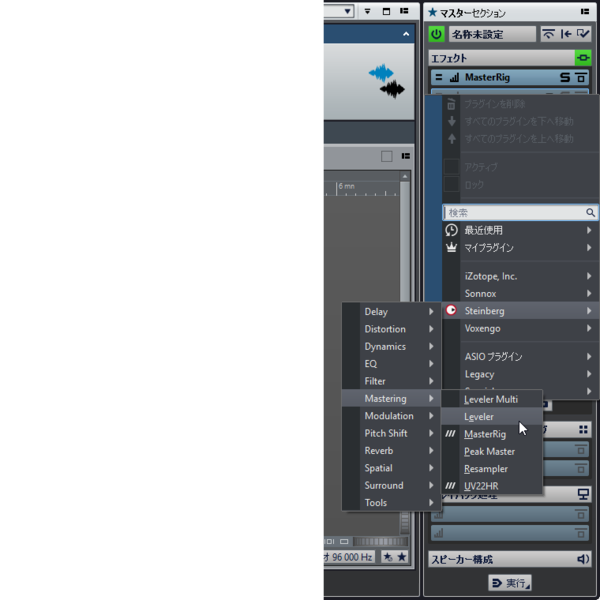The height and width of the screenshot is (600, 600).
Task: Click the crown icon beside マイプラグイン
Action: click(452, 248)
